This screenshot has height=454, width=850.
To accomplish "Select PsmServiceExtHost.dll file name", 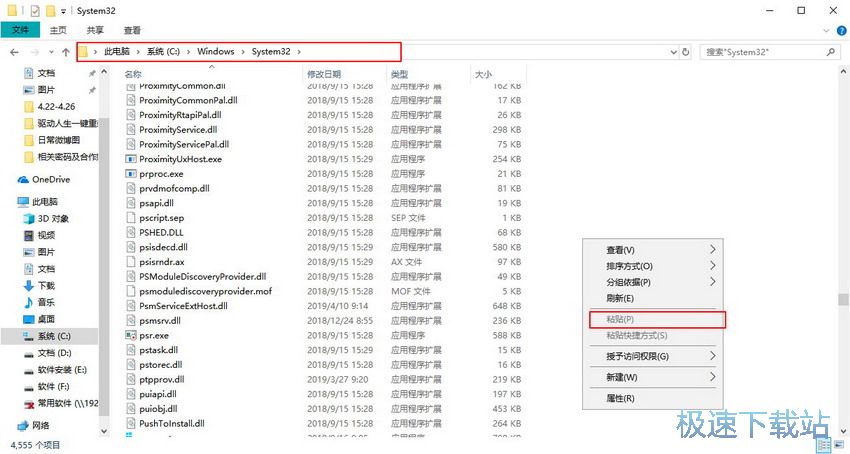I will (x=183, y=305).
